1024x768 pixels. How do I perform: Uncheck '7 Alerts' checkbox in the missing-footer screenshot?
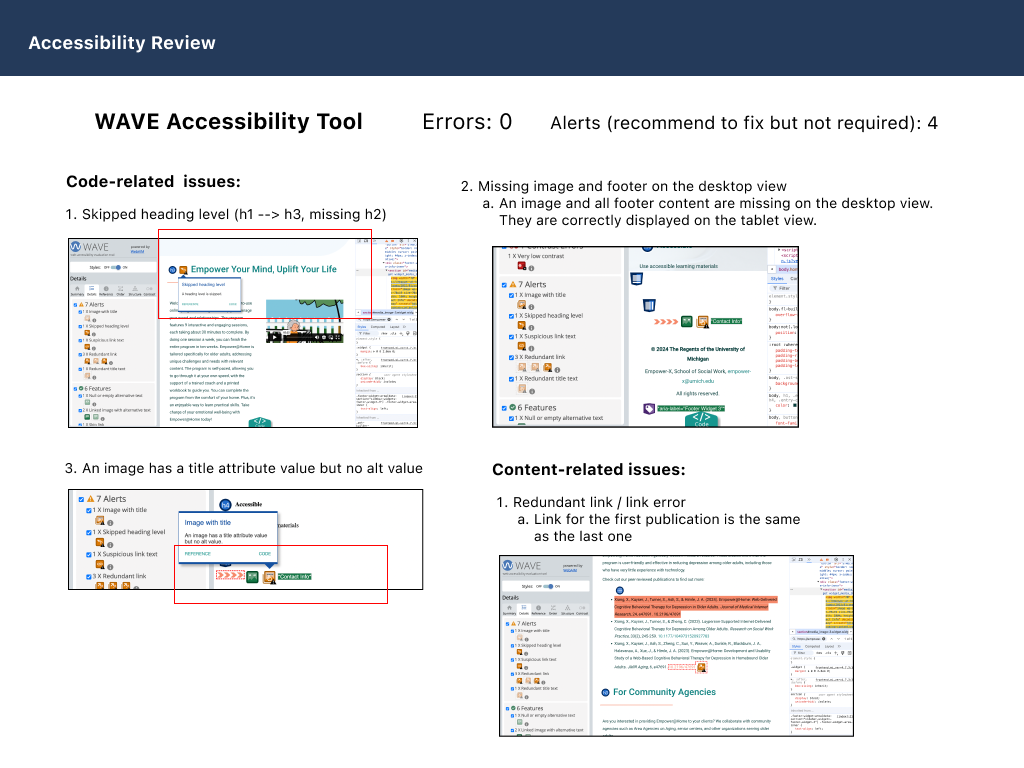(506, 285)
